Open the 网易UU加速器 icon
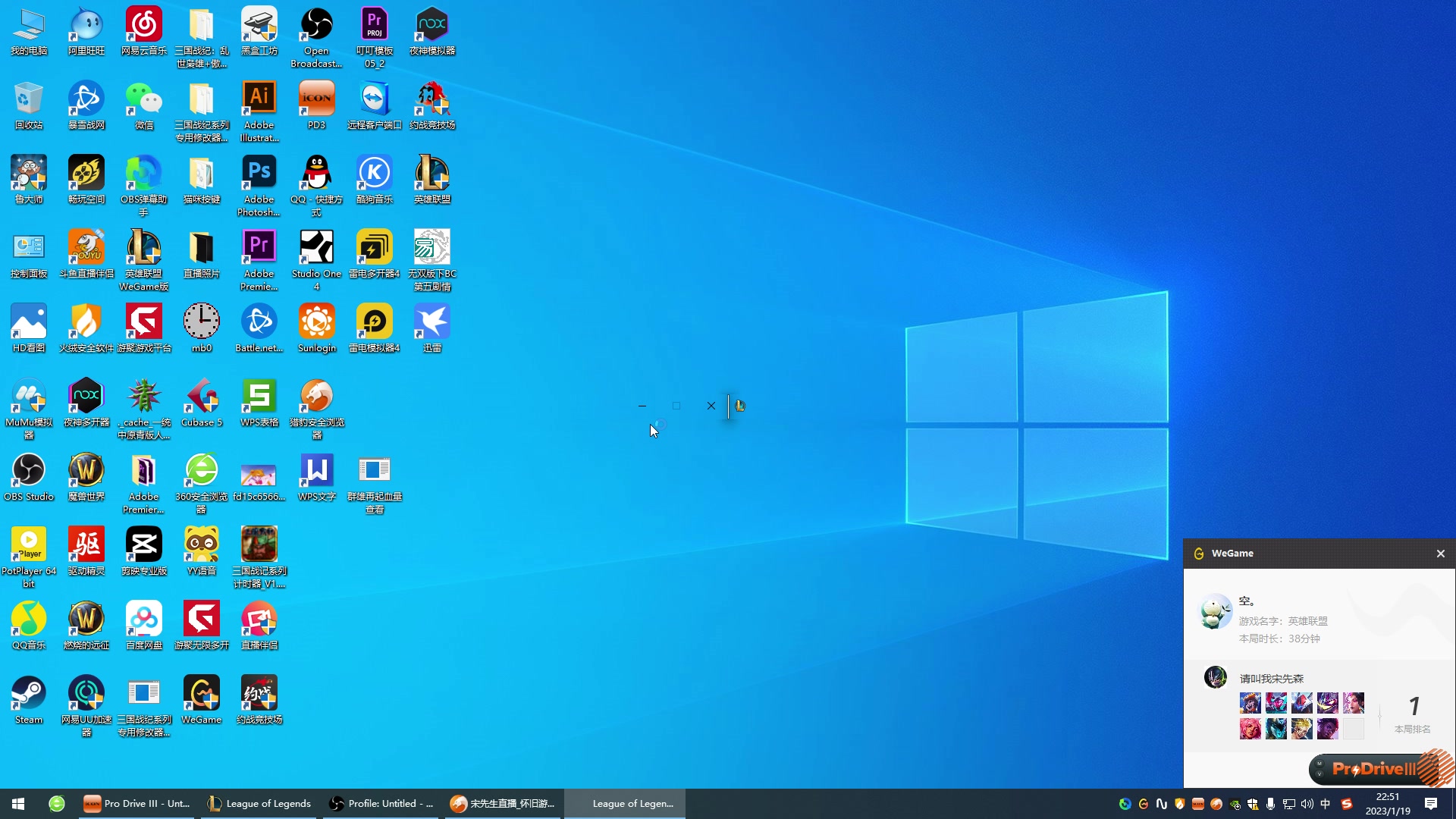This screenshot has width=1456, height=819. click(86, 693)
